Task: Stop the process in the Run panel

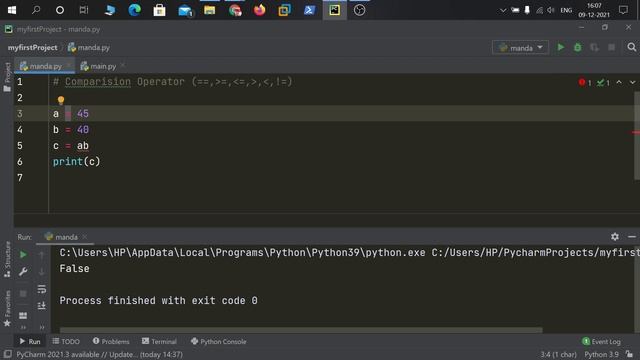Action: [23, 293]
